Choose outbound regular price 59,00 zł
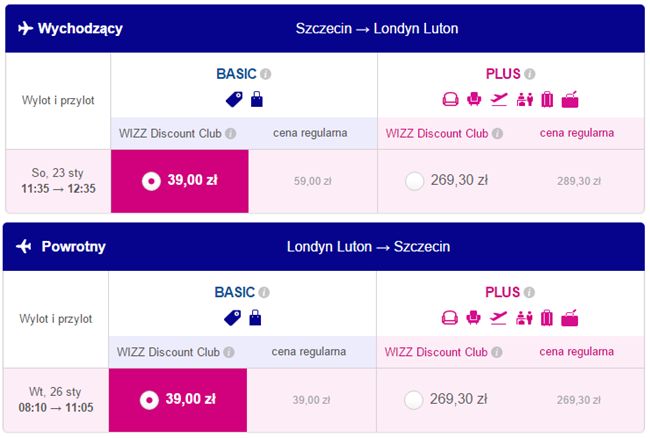650x438 pixels. (x=313, y=181)
